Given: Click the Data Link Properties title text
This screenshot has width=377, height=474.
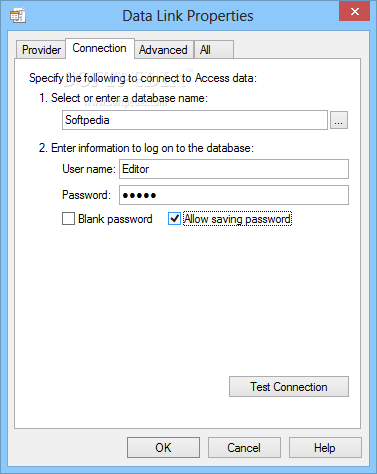Looking at the screenshot, I should click(188, 16).
